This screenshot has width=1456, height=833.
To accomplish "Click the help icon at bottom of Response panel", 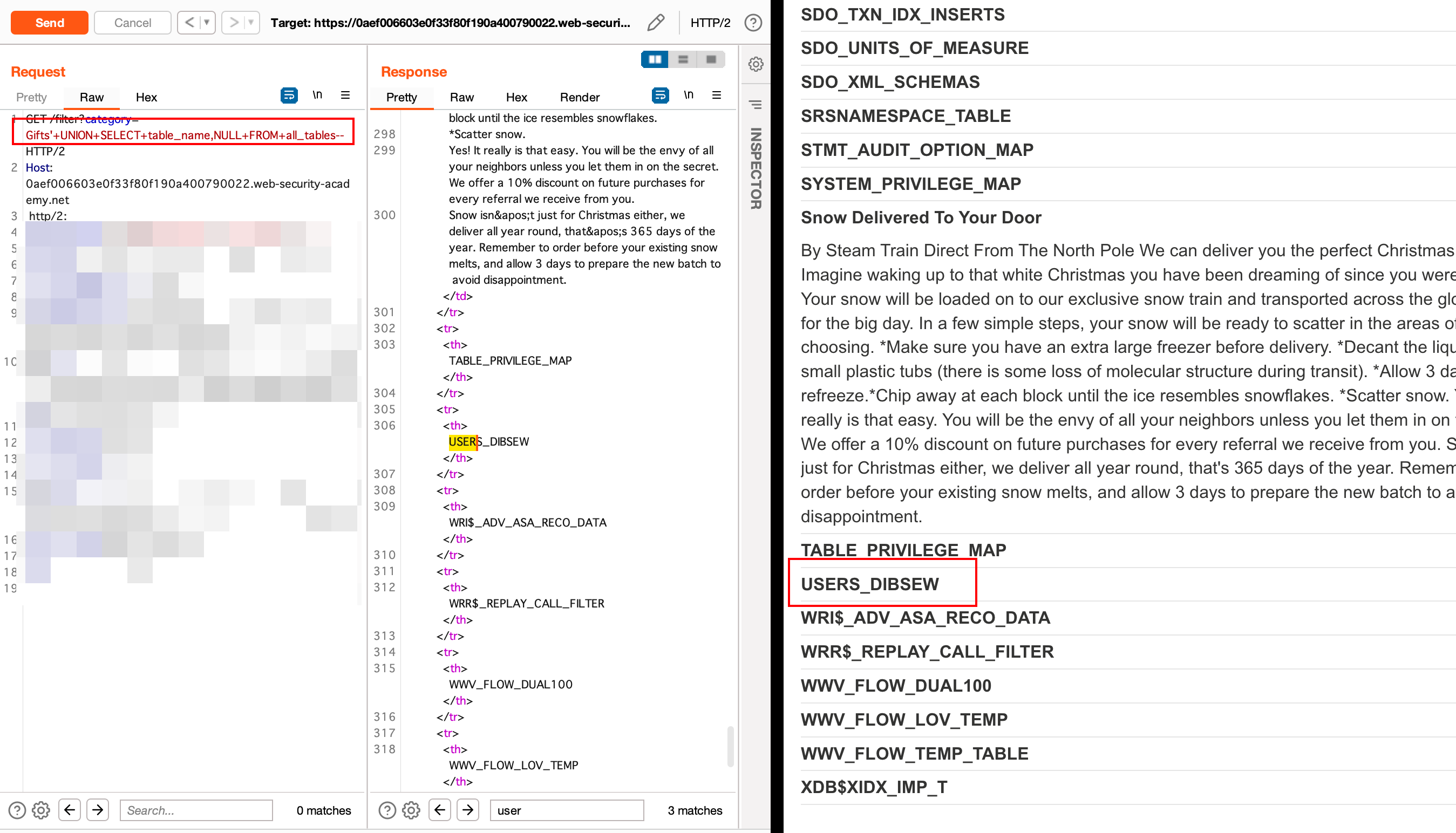I will (x=389, y=810).
